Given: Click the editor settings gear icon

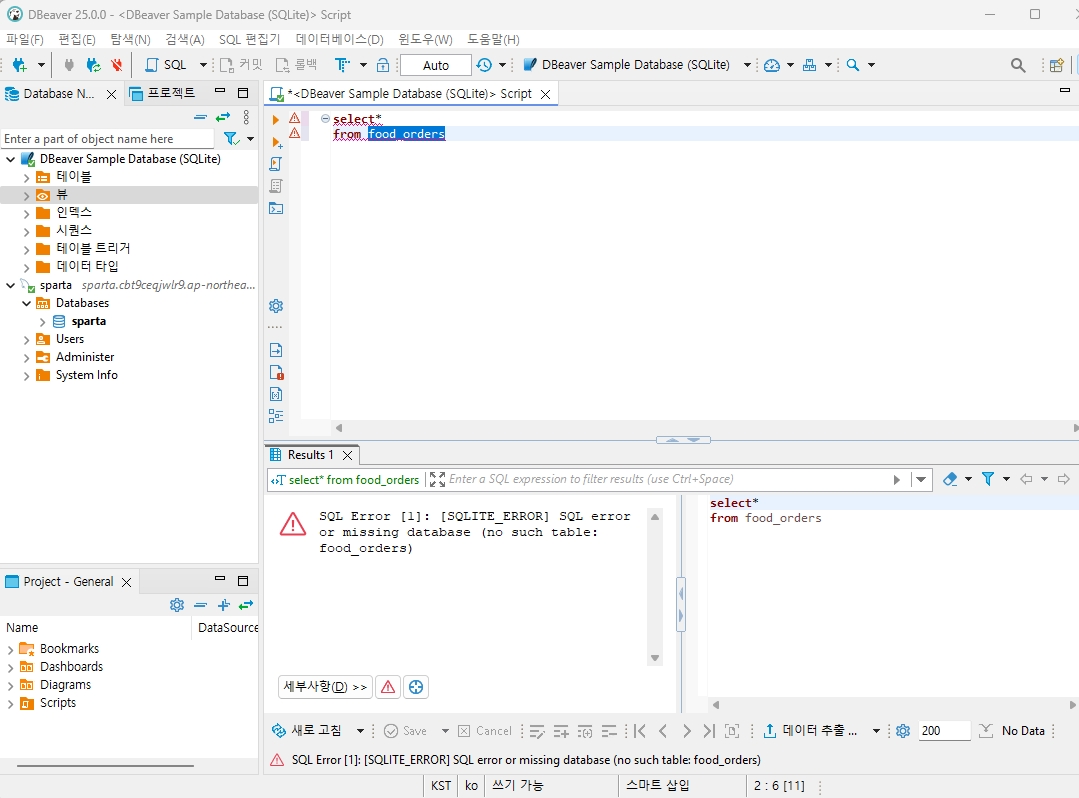Looking at the screenshot, I should pos(276,305).
